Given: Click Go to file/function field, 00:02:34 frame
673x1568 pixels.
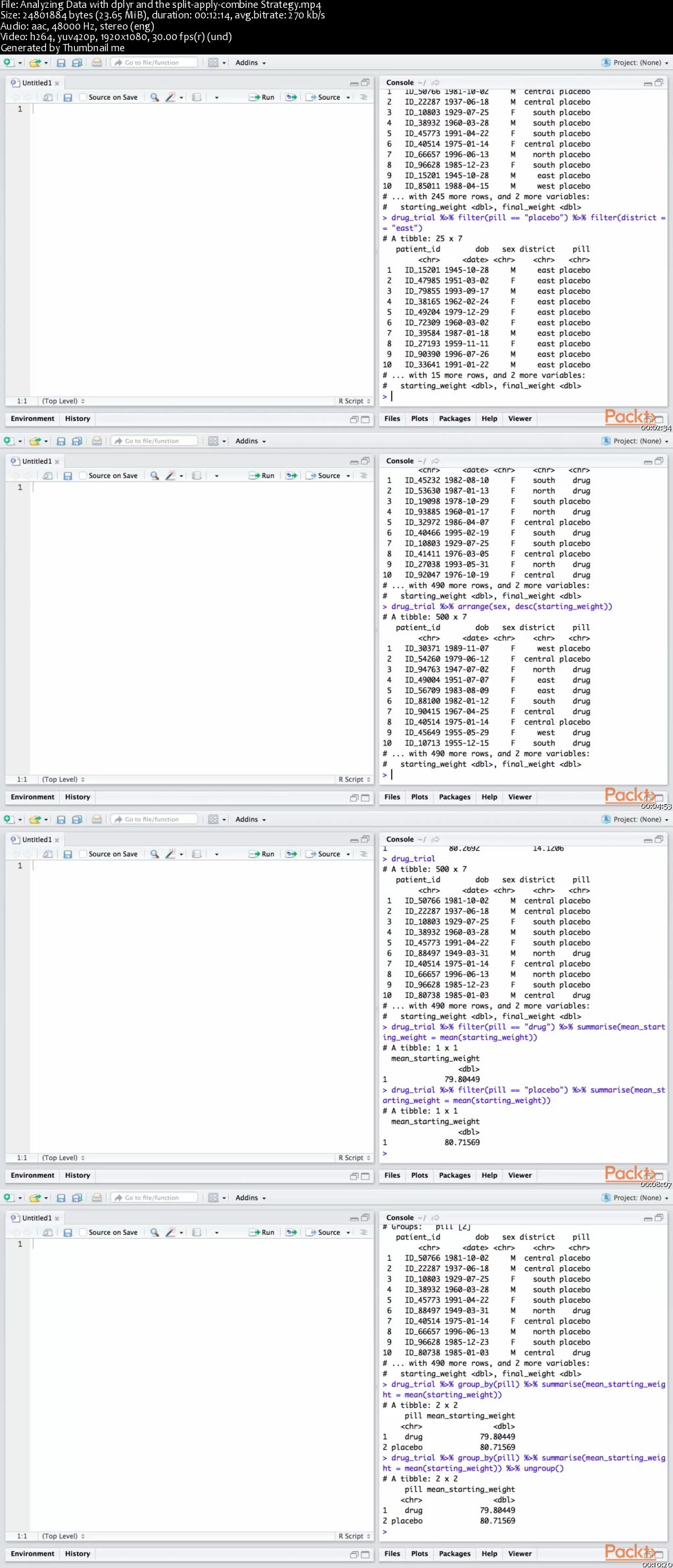Looking at the screenshot, I should tap(154, 63).
